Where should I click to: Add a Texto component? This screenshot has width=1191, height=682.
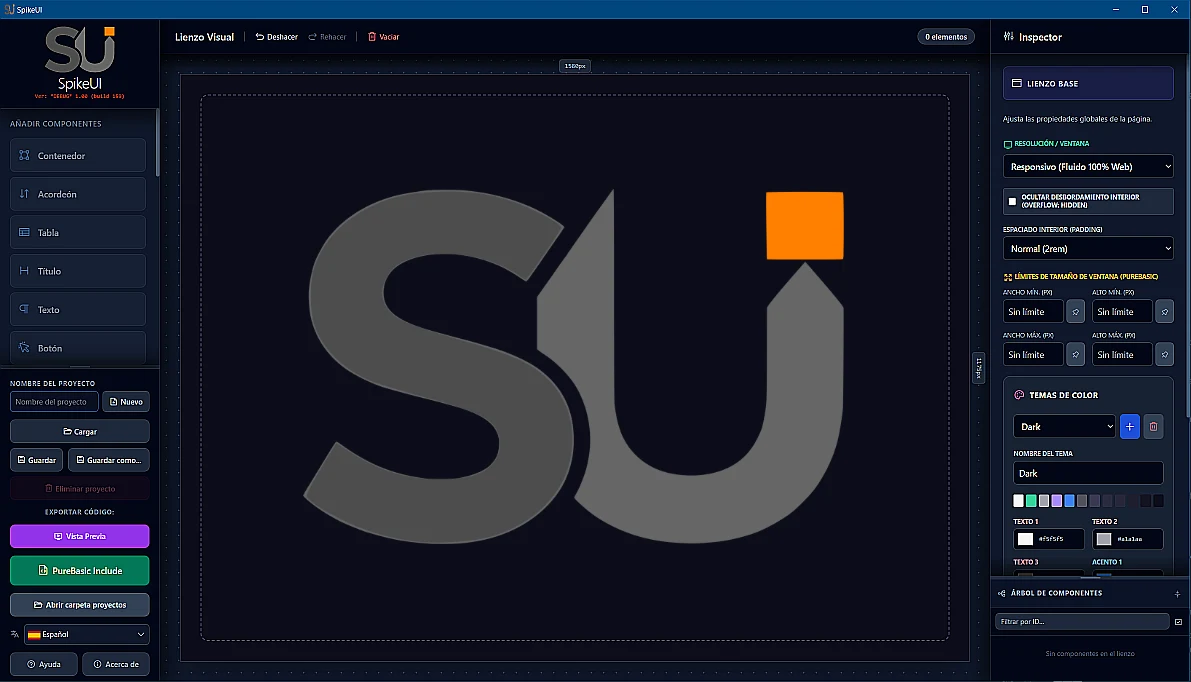[x=77, y=309]
